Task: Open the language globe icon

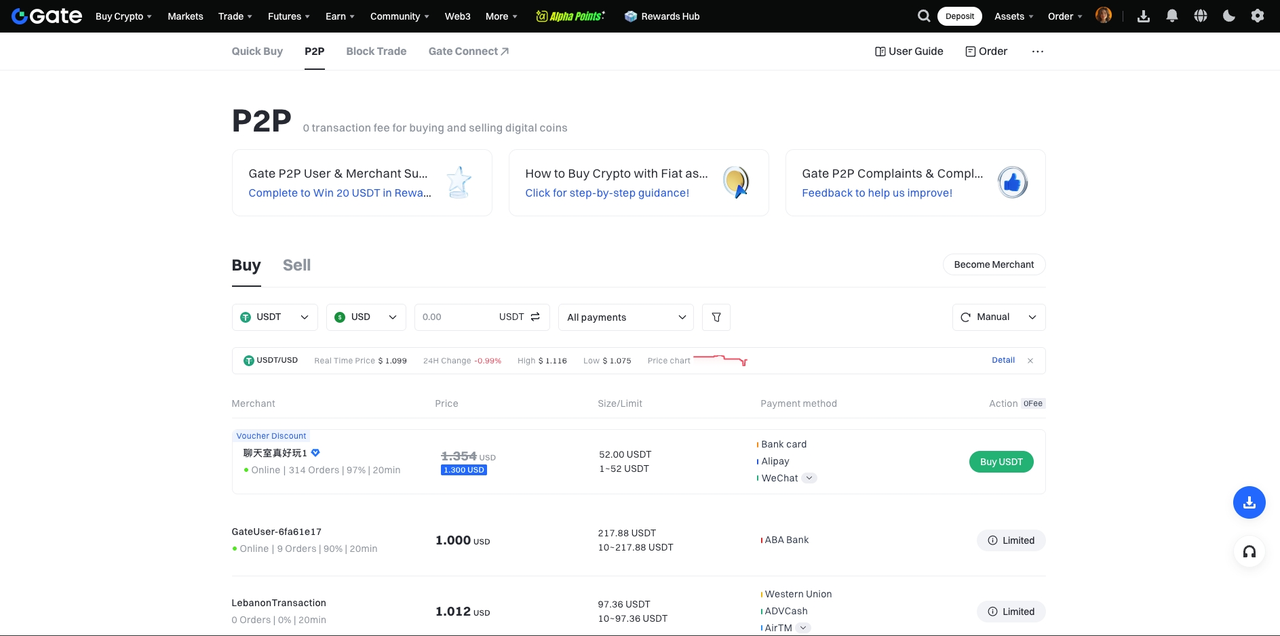Action: pyautogui.click(x=1200, y=16)
